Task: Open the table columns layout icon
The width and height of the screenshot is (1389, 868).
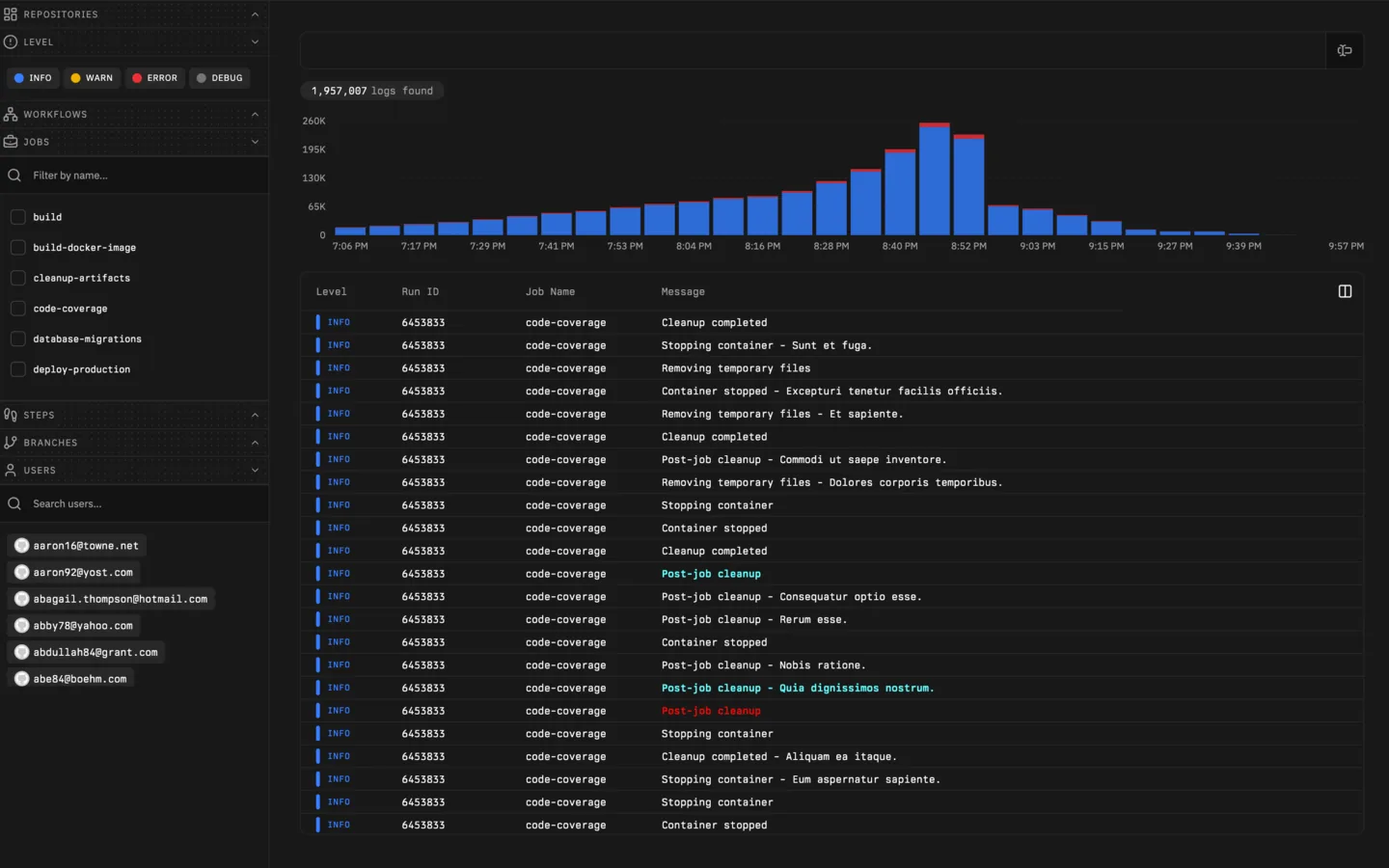Action: (x=1345, y=291)
